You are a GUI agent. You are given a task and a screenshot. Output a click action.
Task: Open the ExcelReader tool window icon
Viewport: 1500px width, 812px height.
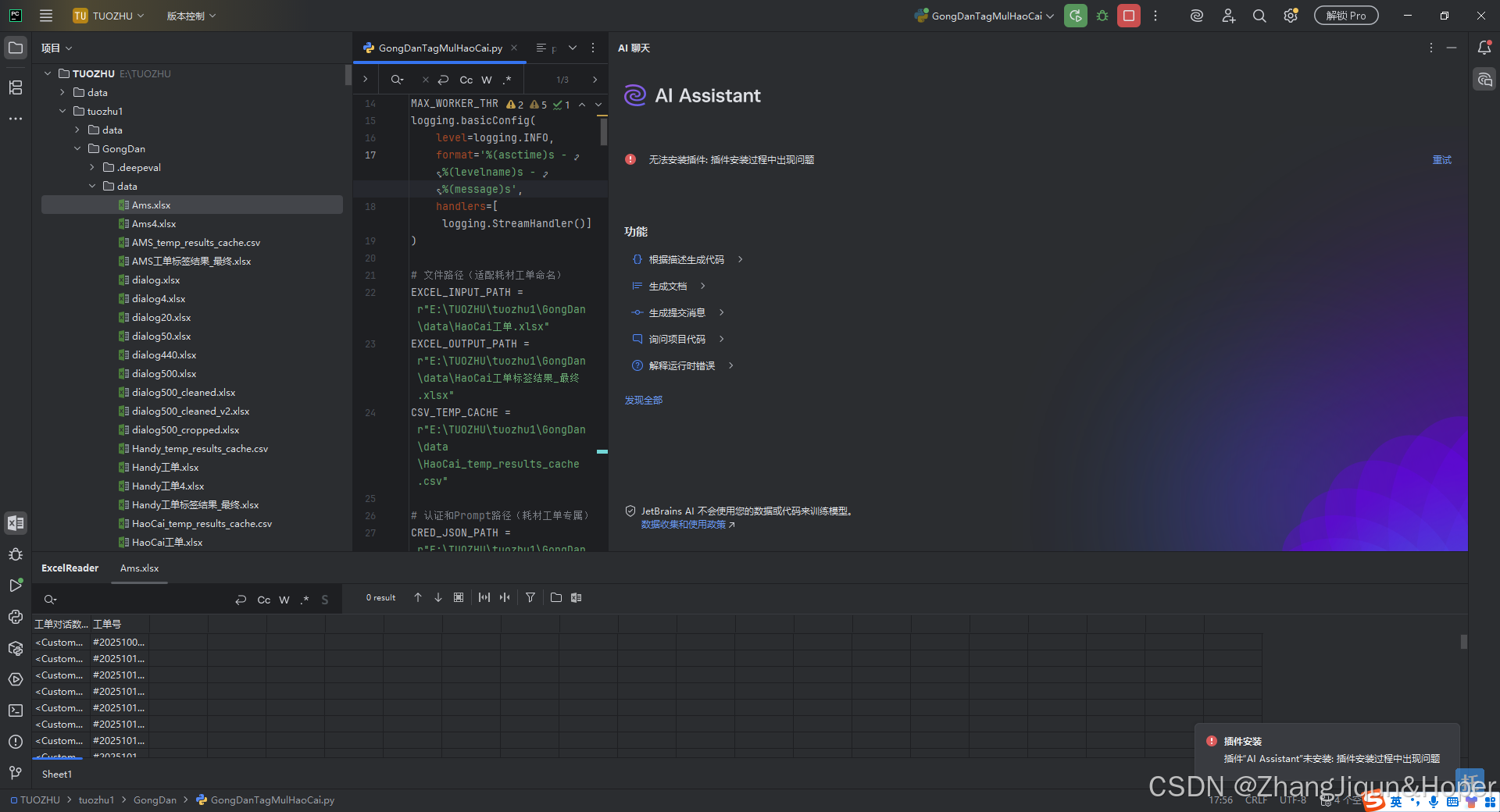[x=16, y=523]
